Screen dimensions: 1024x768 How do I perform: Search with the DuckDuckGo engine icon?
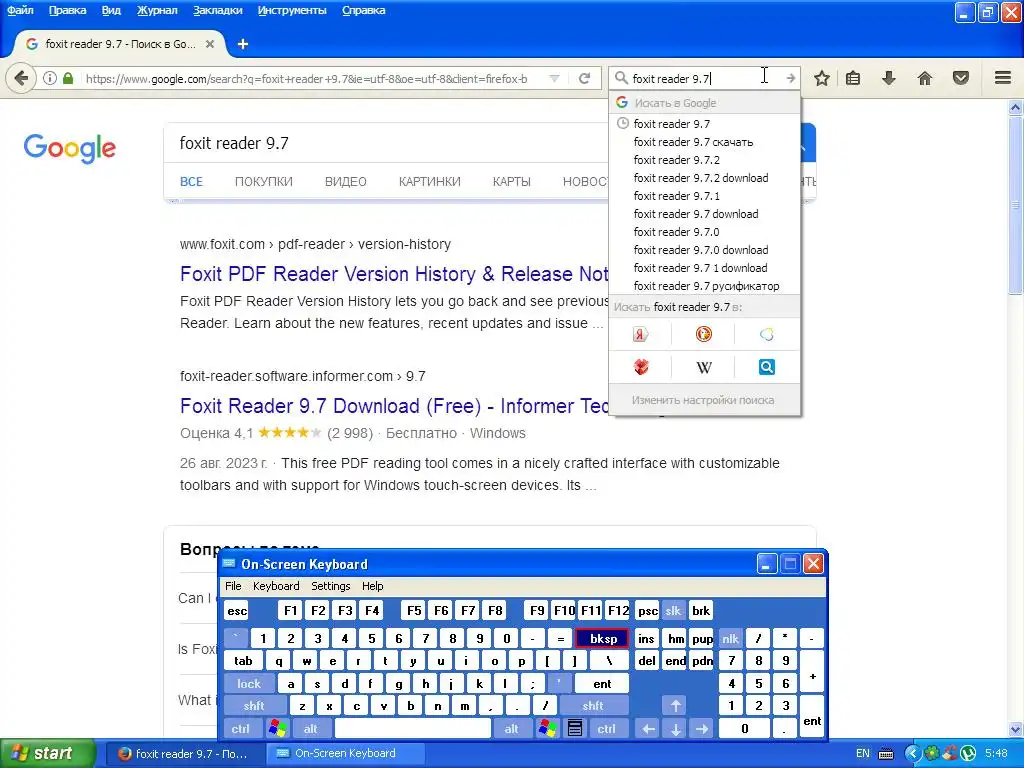(x=703, y=334)
